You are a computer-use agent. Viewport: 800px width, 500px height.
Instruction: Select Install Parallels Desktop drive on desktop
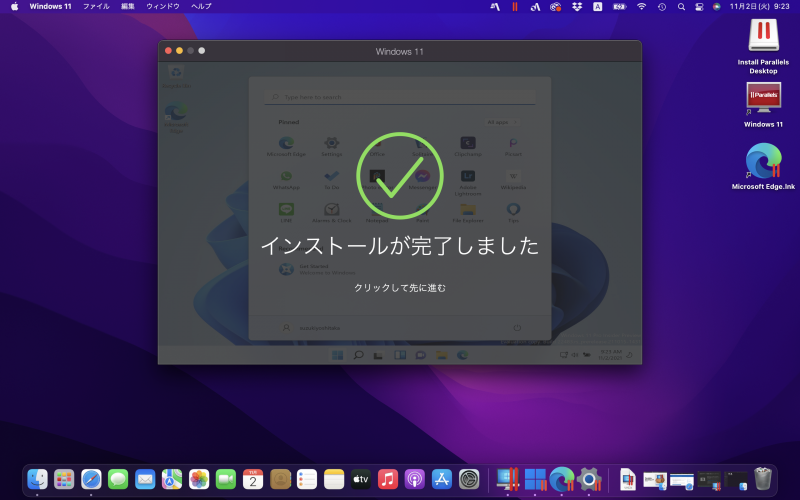763,46
